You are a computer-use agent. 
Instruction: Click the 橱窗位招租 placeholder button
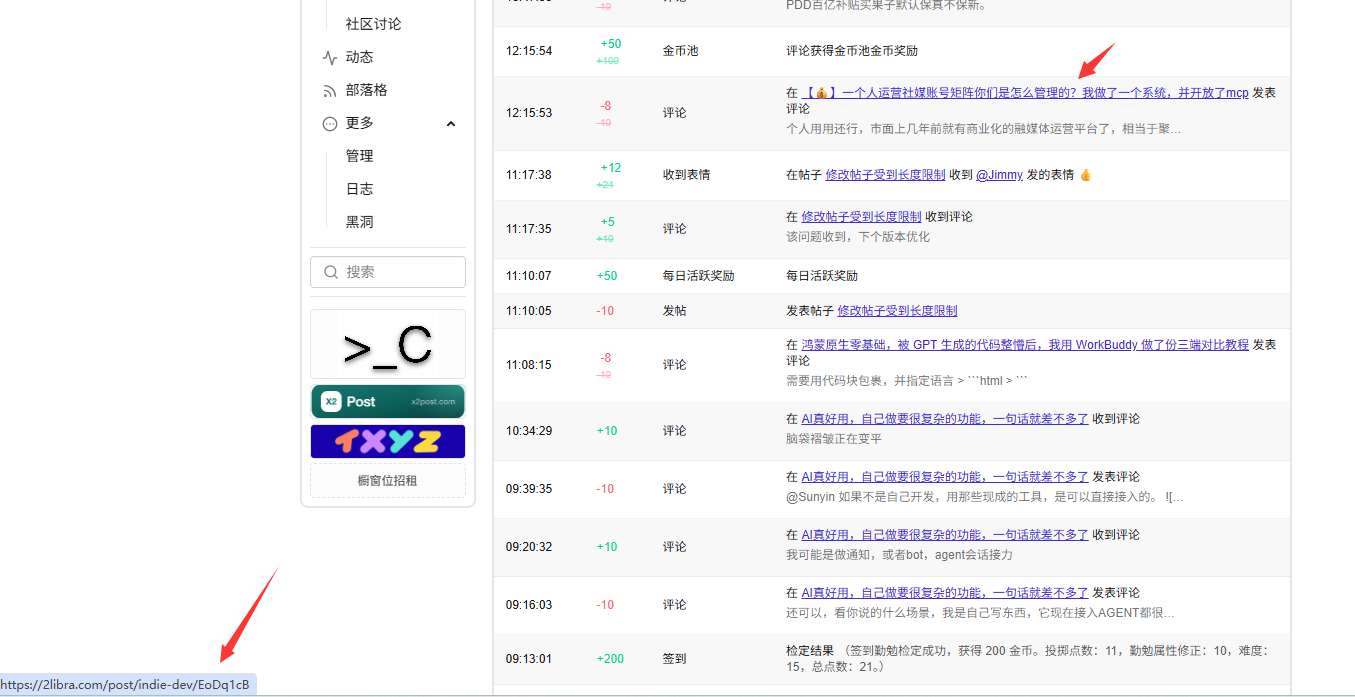[x=388, y=480]
